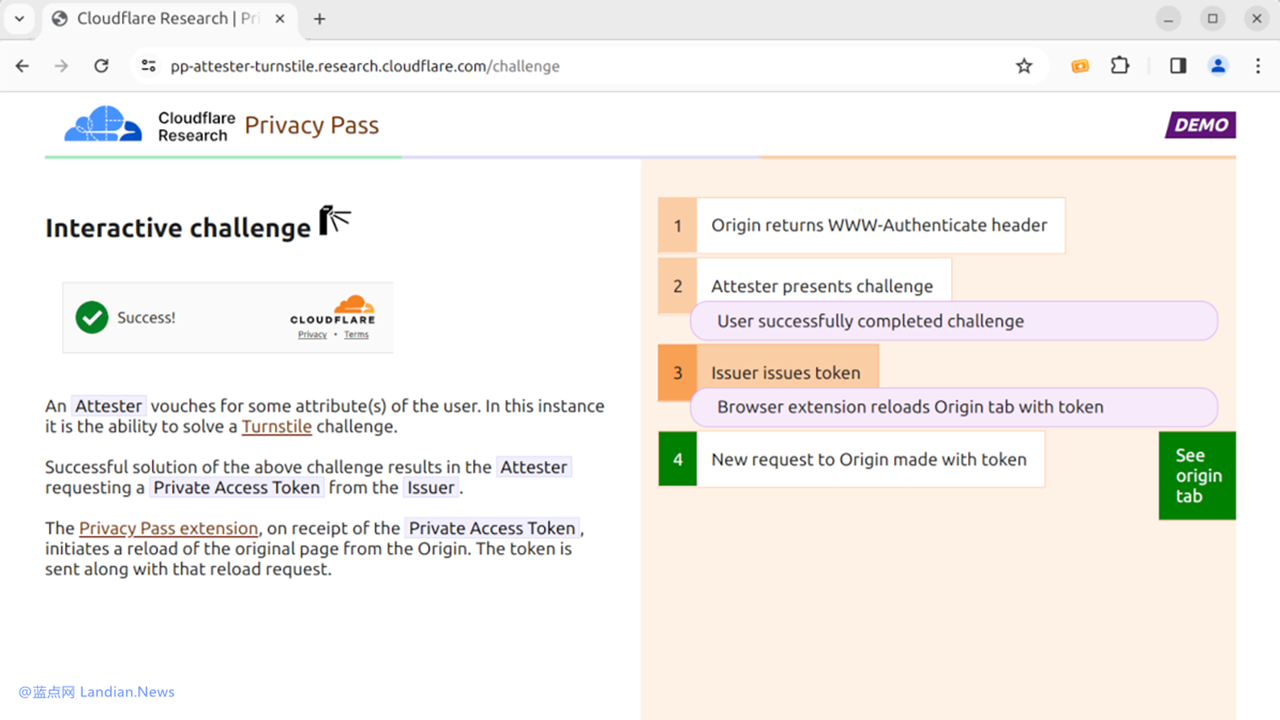
Task: Open Cloudflare Privacy link in widget
Action: coord(312,335)
